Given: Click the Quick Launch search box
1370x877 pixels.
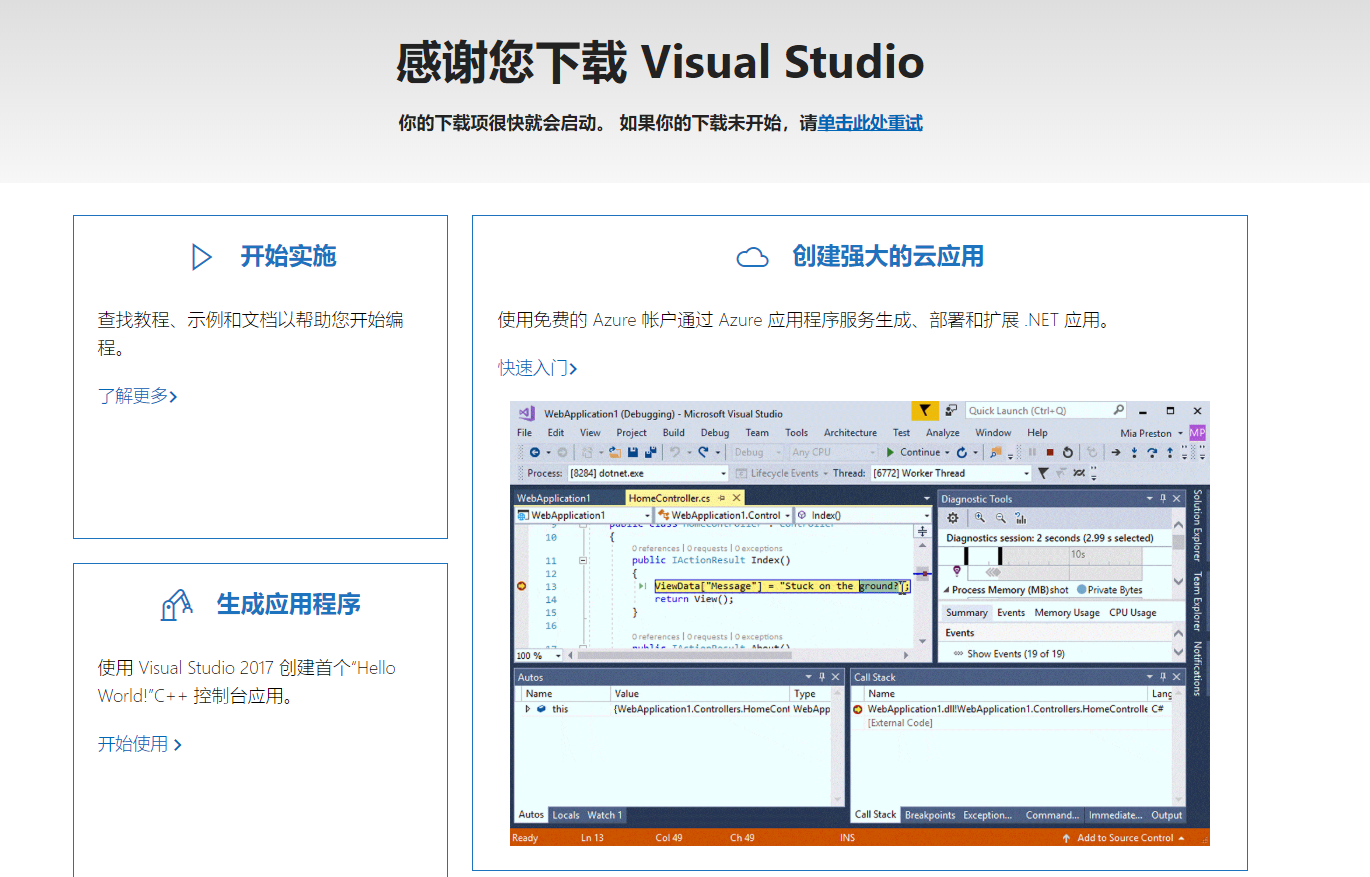Looking at the screenshot, I should tap(1040, 410).
